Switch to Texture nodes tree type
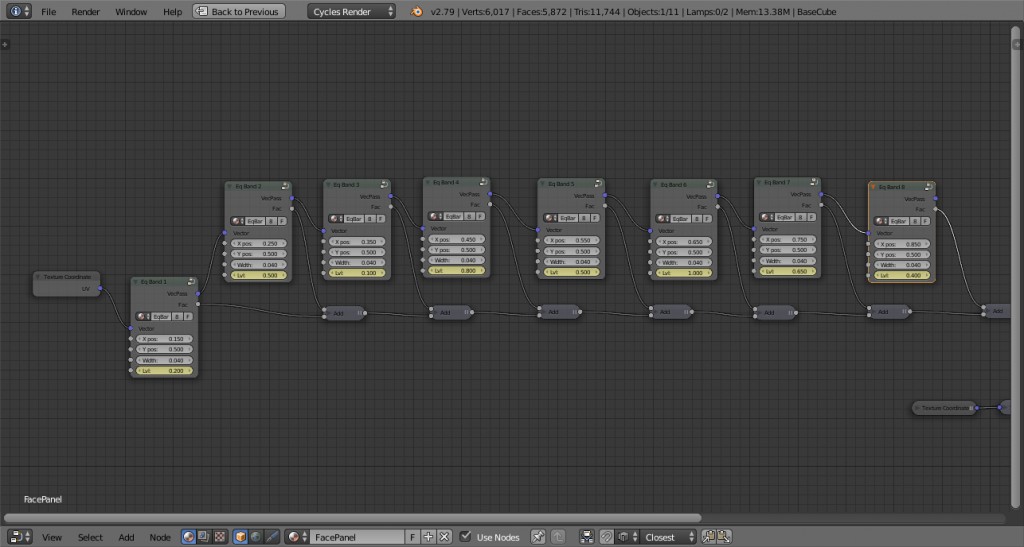 pos(219,537)
